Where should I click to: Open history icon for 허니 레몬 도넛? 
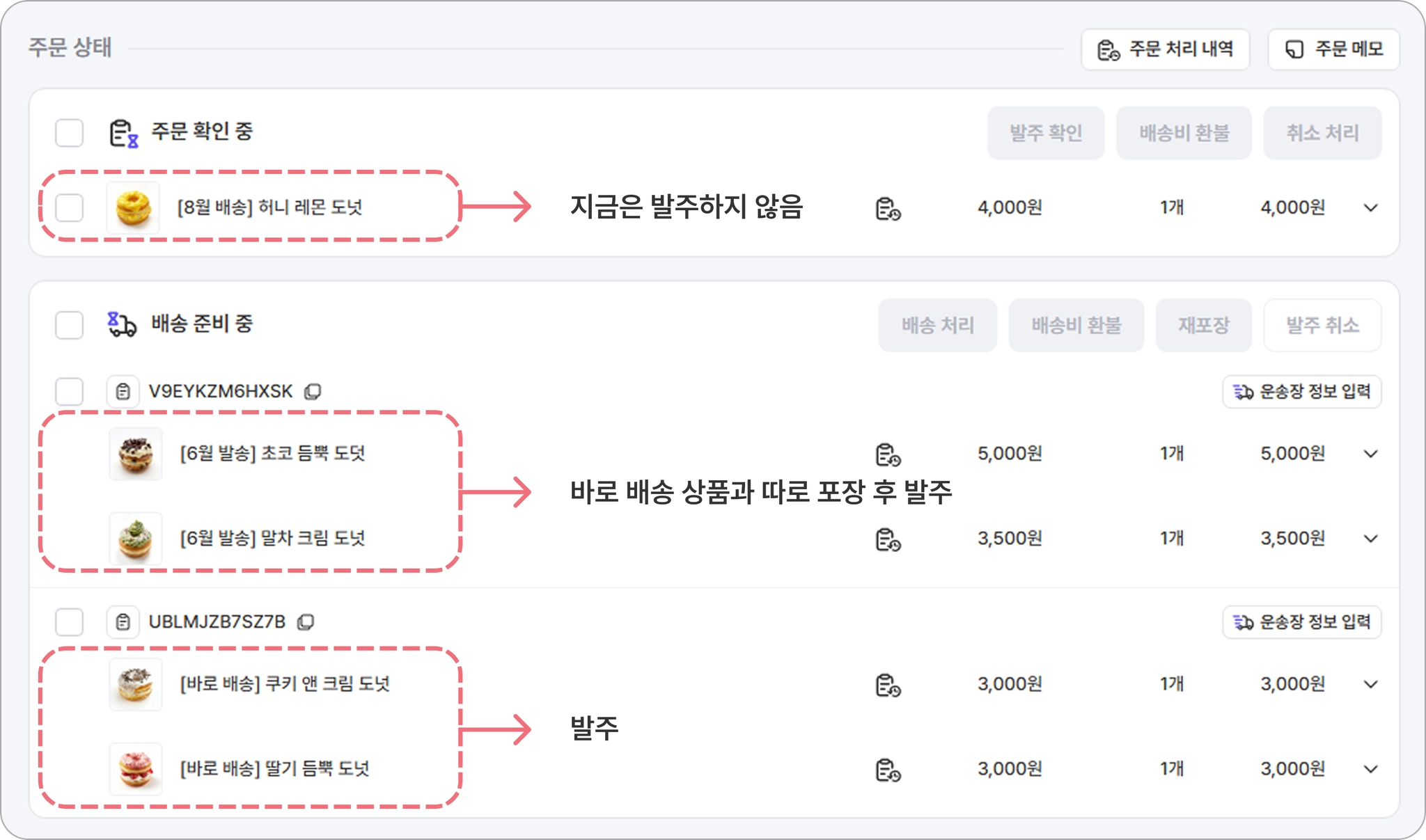[x=888, y=208]
